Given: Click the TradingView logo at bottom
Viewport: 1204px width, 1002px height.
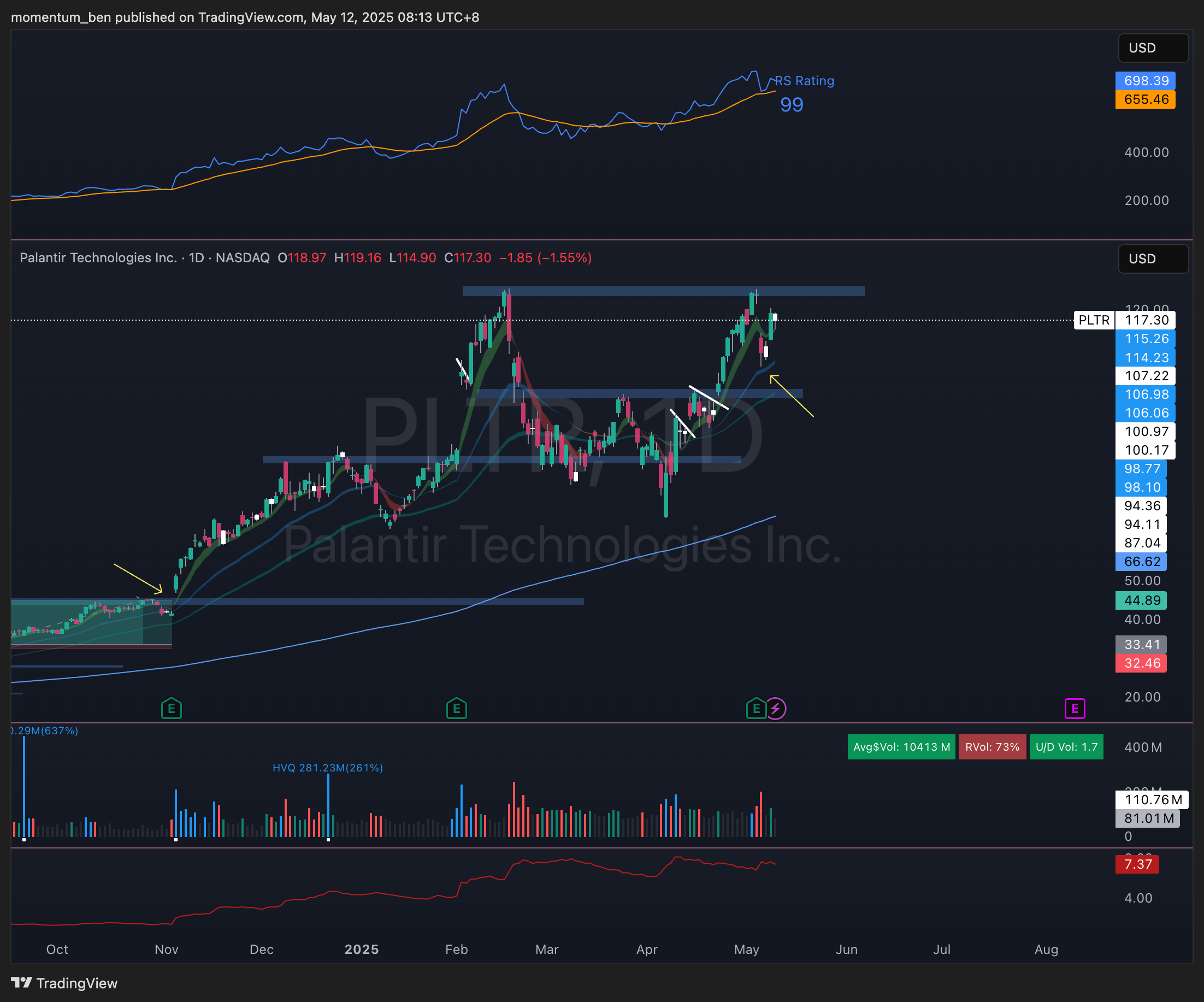Looking at the screenshot, I should coord(64,983).
